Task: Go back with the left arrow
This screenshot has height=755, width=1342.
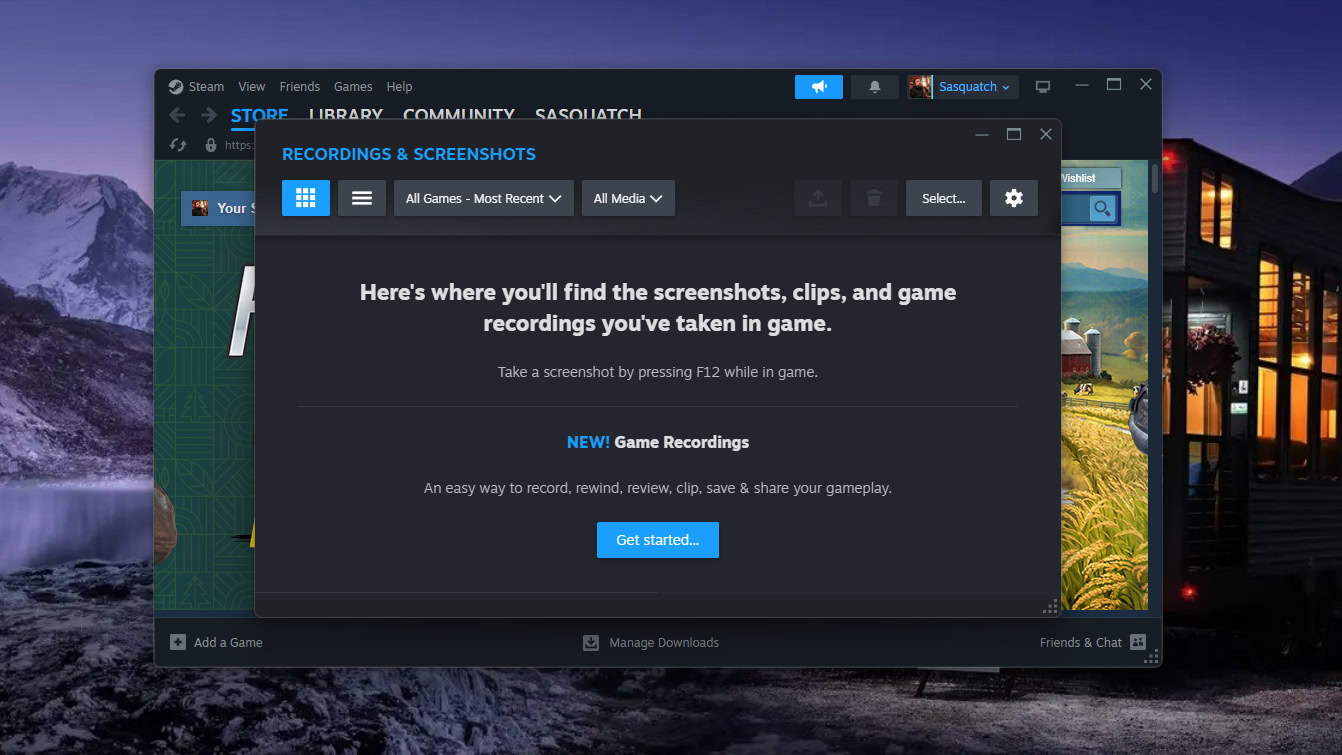Action: pos(177,115)
